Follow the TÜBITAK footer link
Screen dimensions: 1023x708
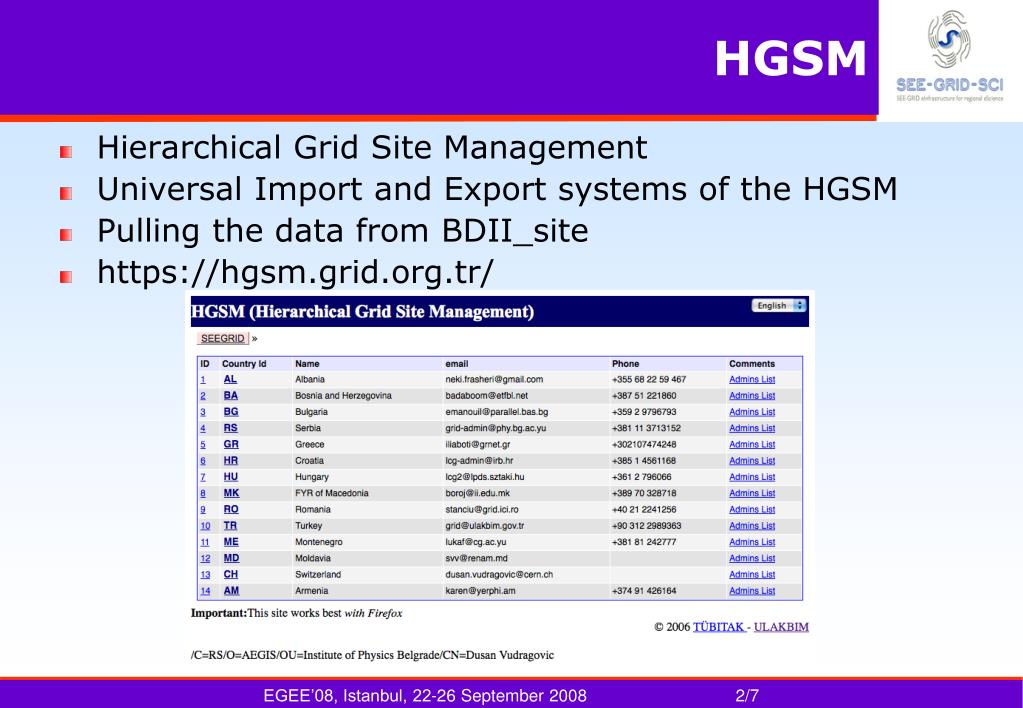point(719,627)
